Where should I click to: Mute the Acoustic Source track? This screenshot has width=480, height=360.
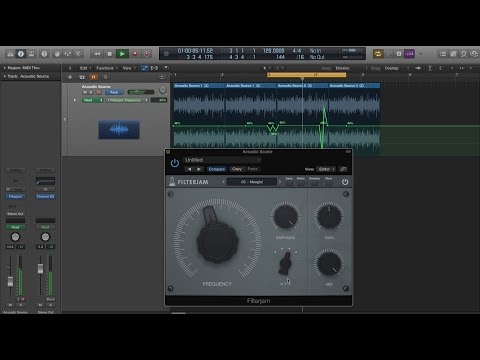pyautogui.click(x=85, y=92)
